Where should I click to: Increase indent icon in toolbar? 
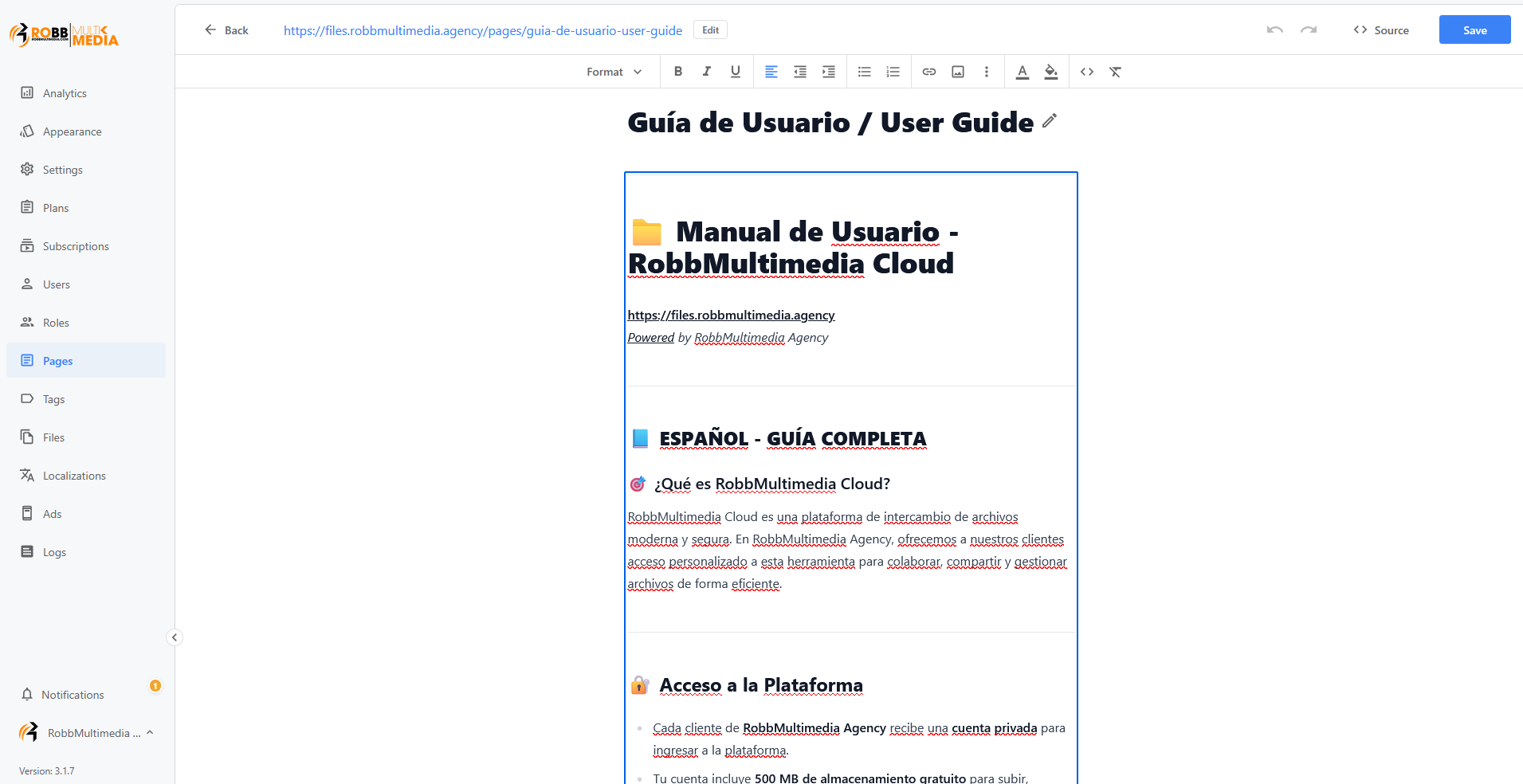829,72
